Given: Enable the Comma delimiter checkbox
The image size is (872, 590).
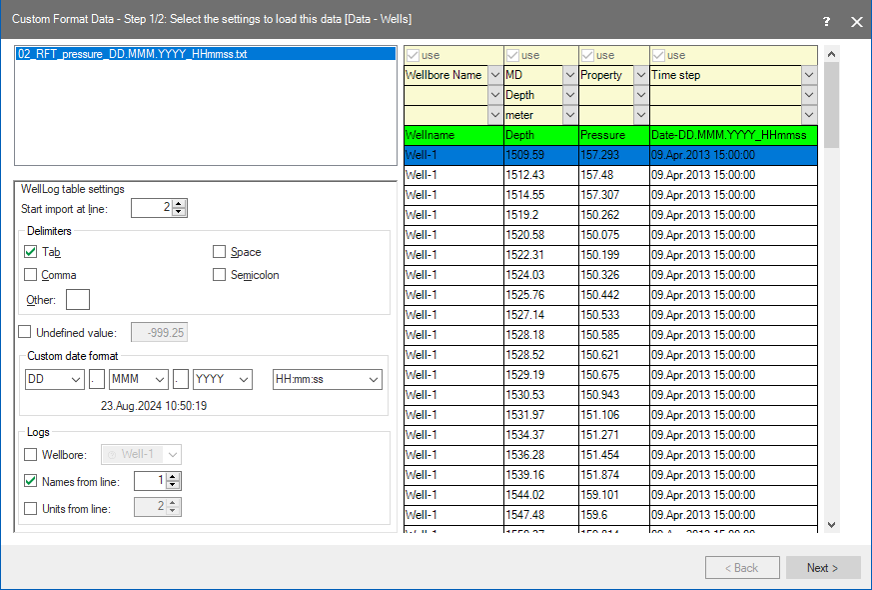Looking at the screenshot, I should (31, 275).
